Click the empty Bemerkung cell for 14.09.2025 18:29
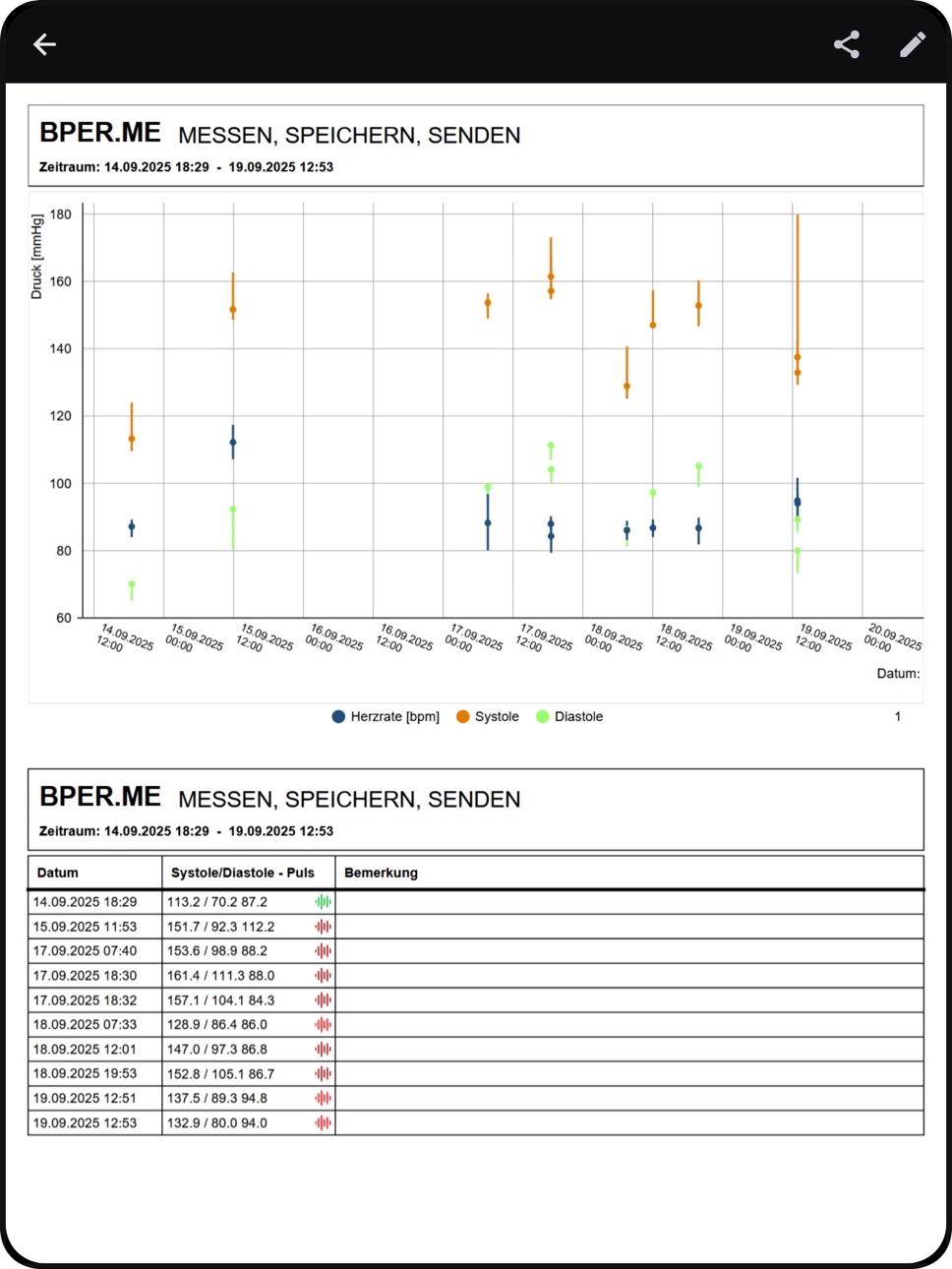Image resolution: width=952 pixels, height=1269 pixels. tap(629, 902)
